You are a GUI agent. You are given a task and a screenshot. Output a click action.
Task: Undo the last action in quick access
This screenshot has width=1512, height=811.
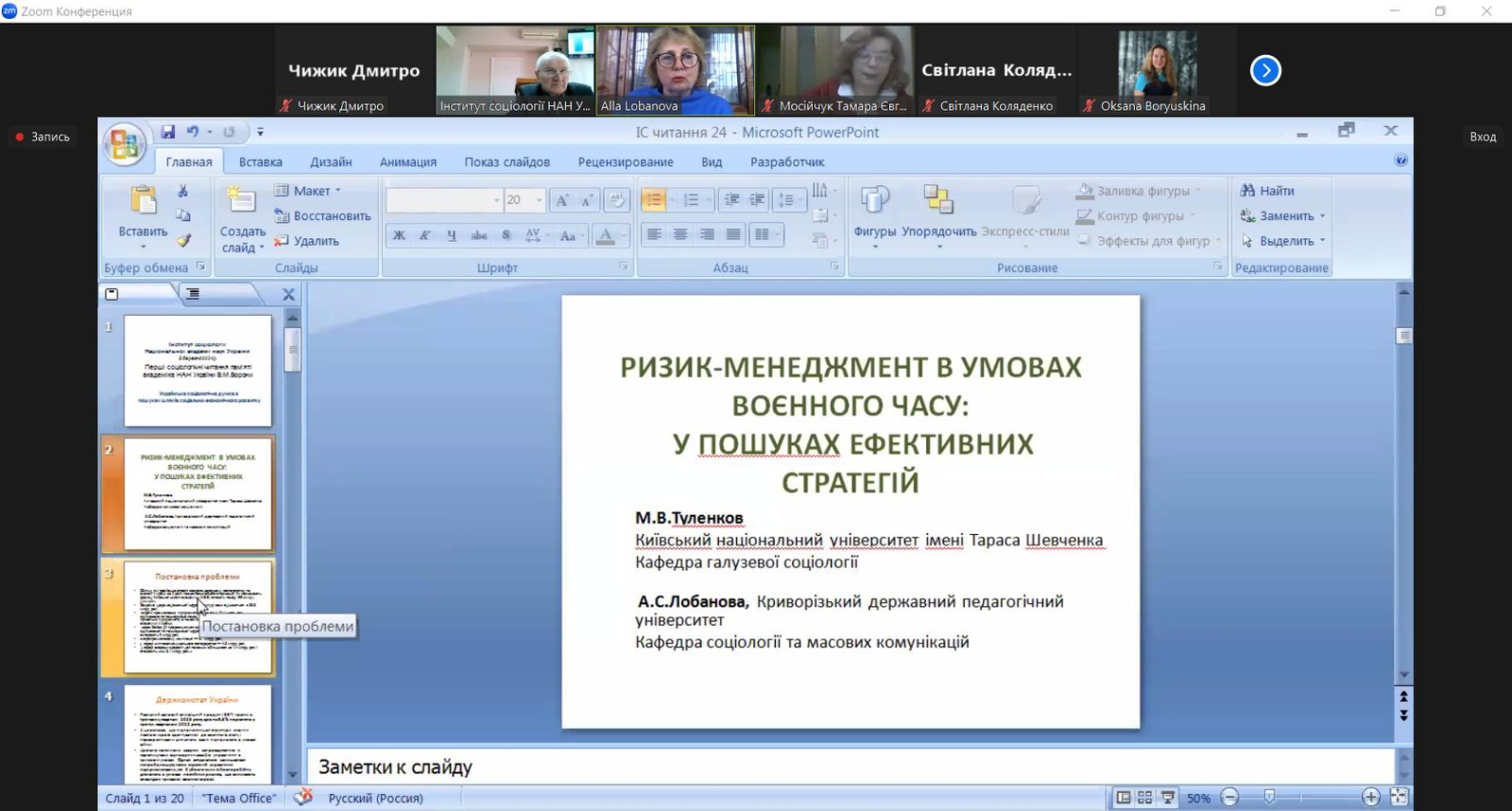193,132
